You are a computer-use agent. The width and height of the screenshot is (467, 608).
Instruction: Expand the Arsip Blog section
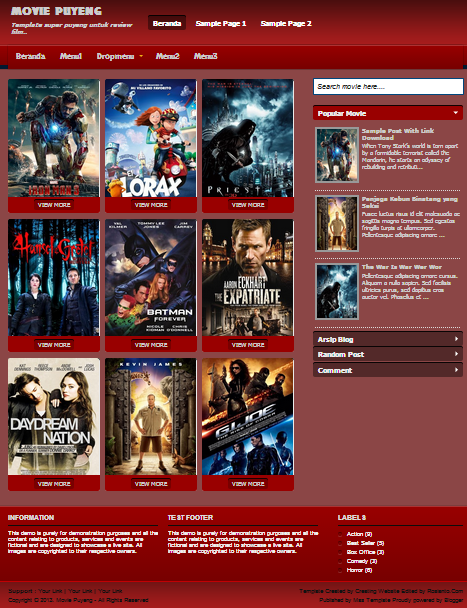pyautogui.click(x=388, y=339)
